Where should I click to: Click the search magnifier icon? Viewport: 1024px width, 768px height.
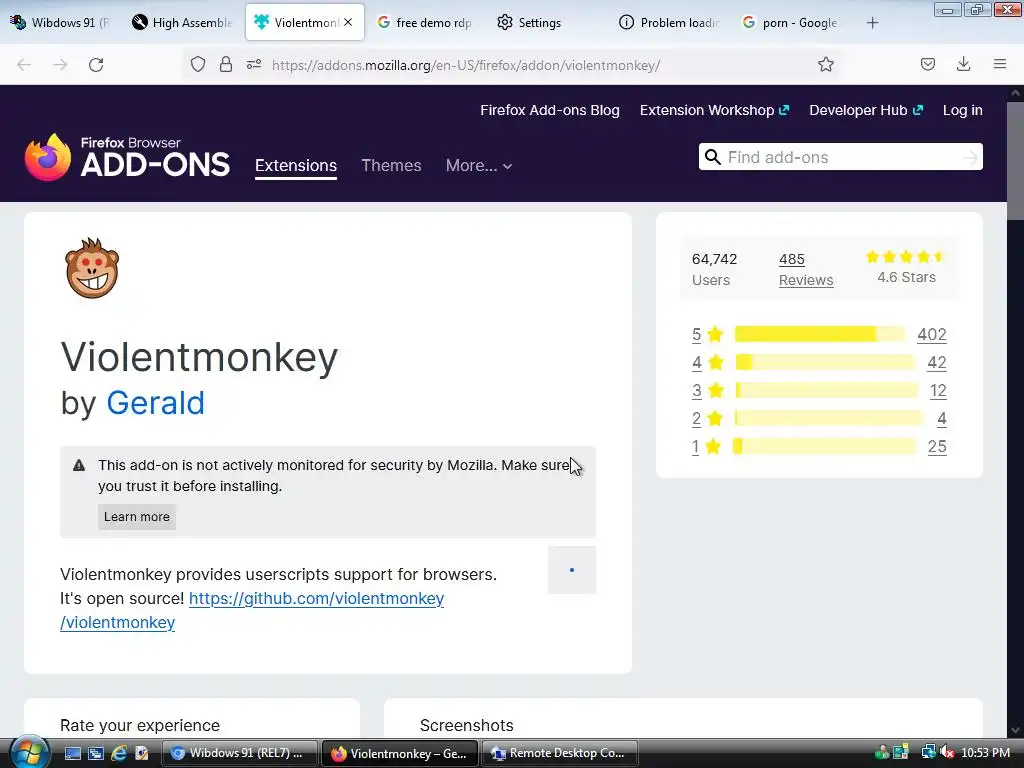[712, 157]
